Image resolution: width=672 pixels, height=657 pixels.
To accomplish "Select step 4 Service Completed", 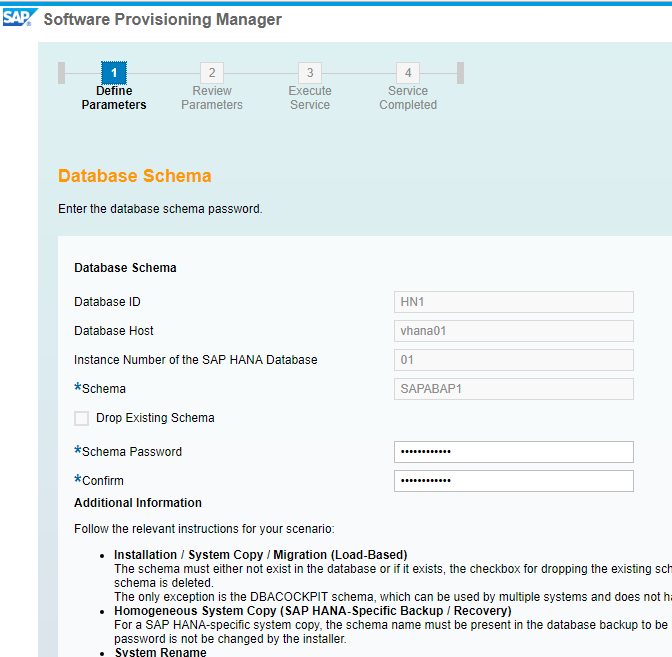I will pyautogui.click(x=408, y=73).
